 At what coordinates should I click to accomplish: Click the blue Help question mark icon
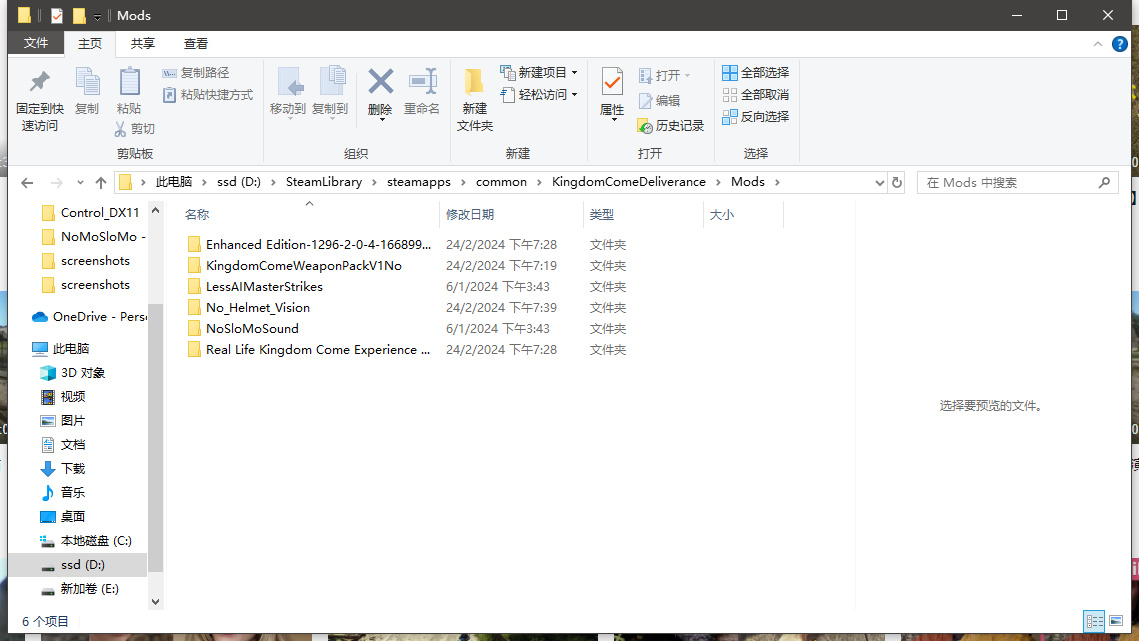pos(1119,44)
